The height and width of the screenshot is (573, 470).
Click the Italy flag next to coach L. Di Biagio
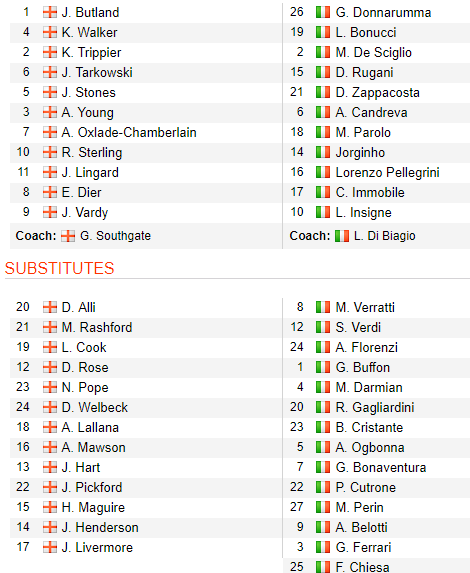click(x=342, y=236)
